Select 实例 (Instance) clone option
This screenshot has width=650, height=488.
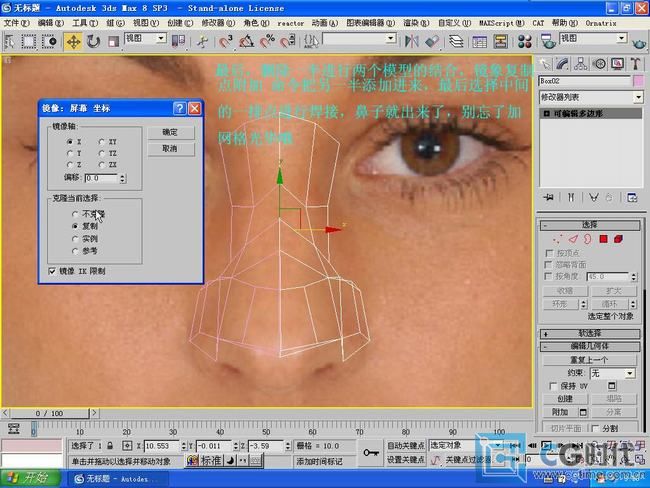pos(75,239)
